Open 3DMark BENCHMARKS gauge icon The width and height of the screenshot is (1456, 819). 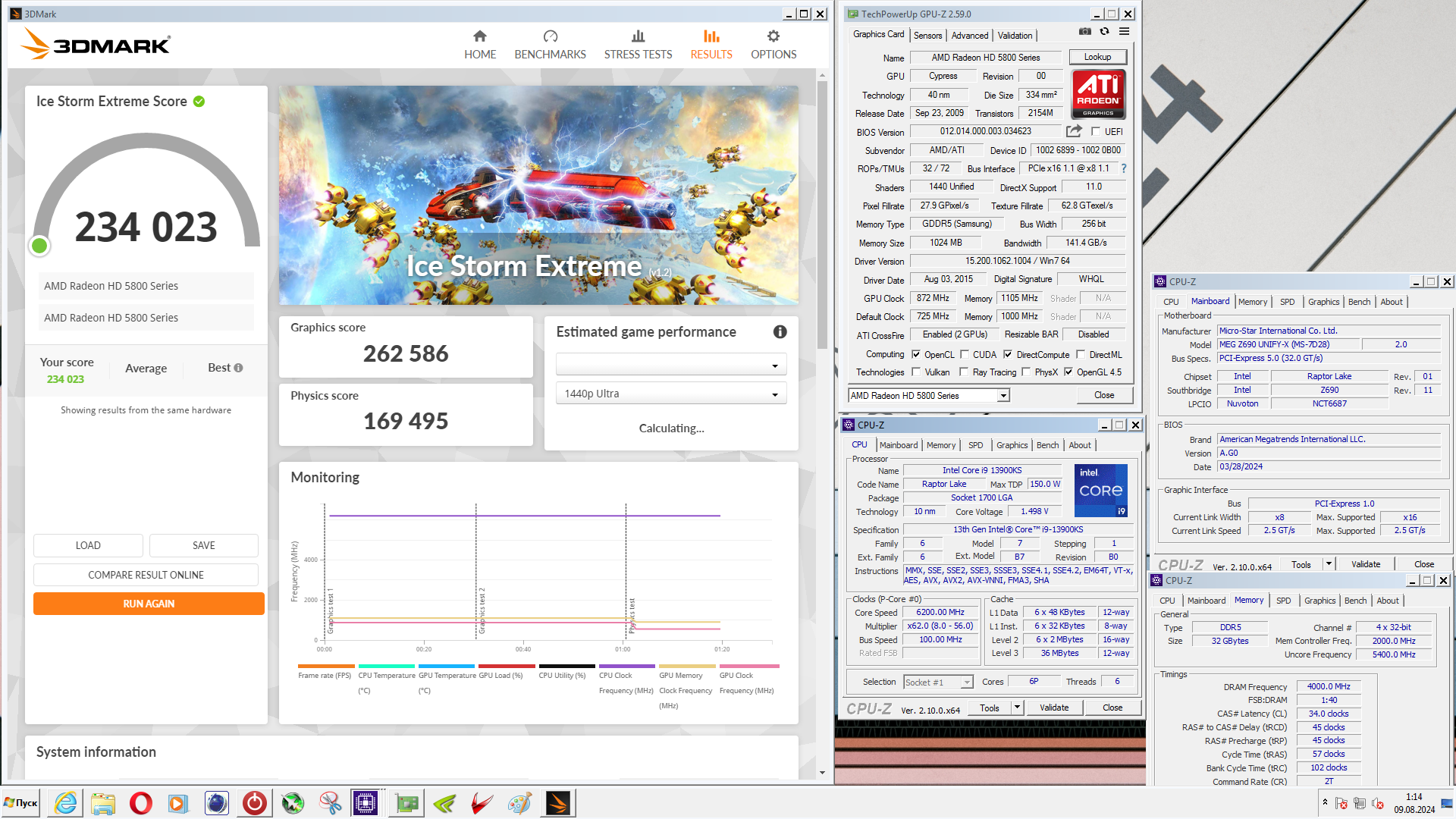(x=551, y=36)
